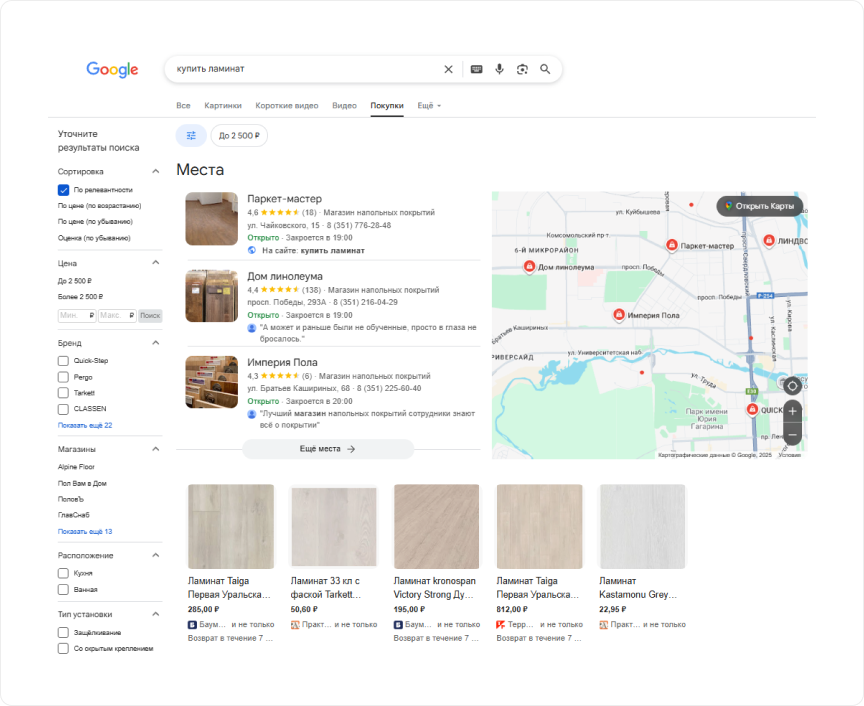Click the magnifier search icon
The height and width of the screenshot is (706, 864).
[x=546, y=69]
